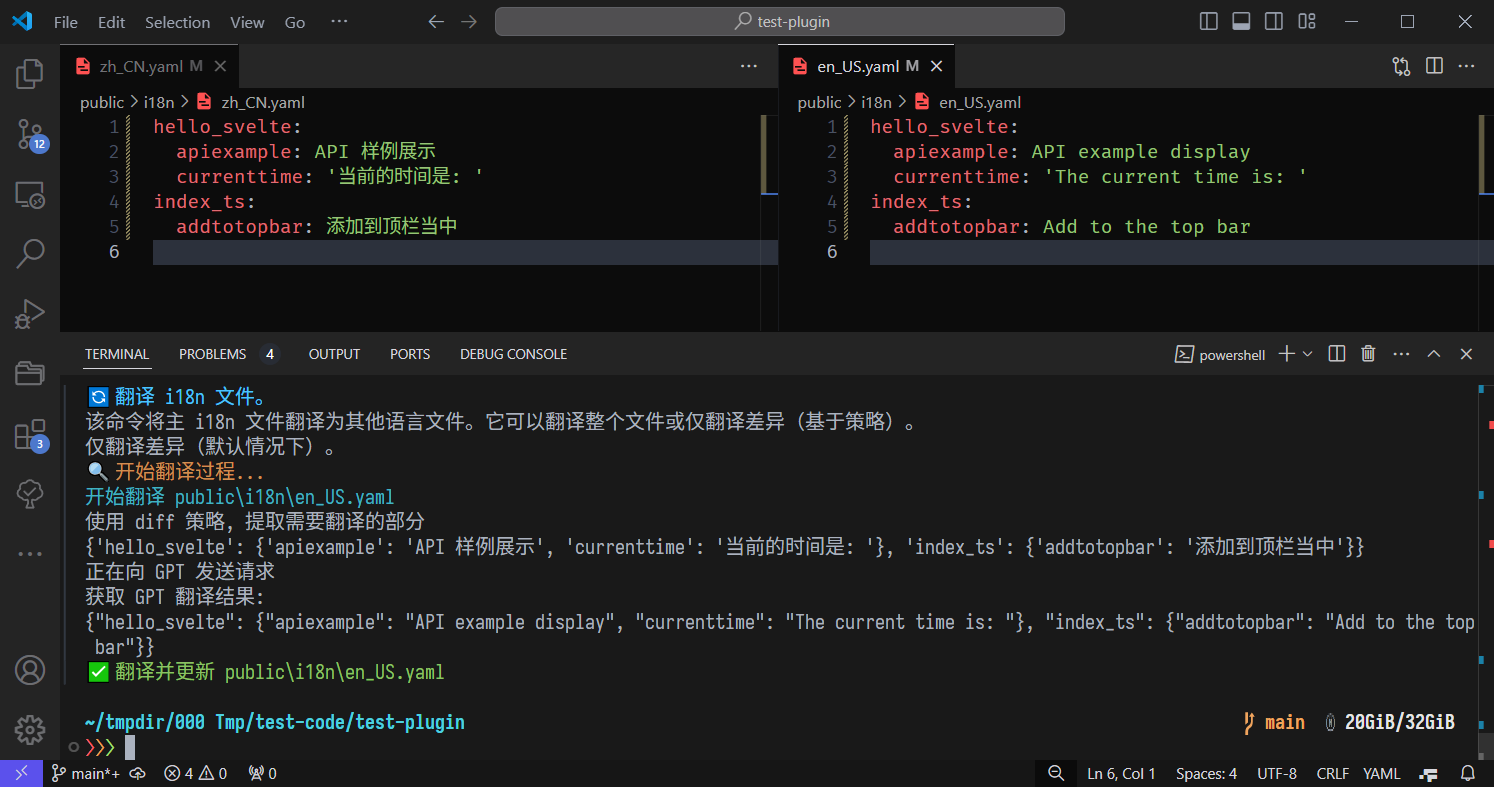Kill terminal using the trash icon
This screenshot has width=1494, height=787.
point(1368,354)
